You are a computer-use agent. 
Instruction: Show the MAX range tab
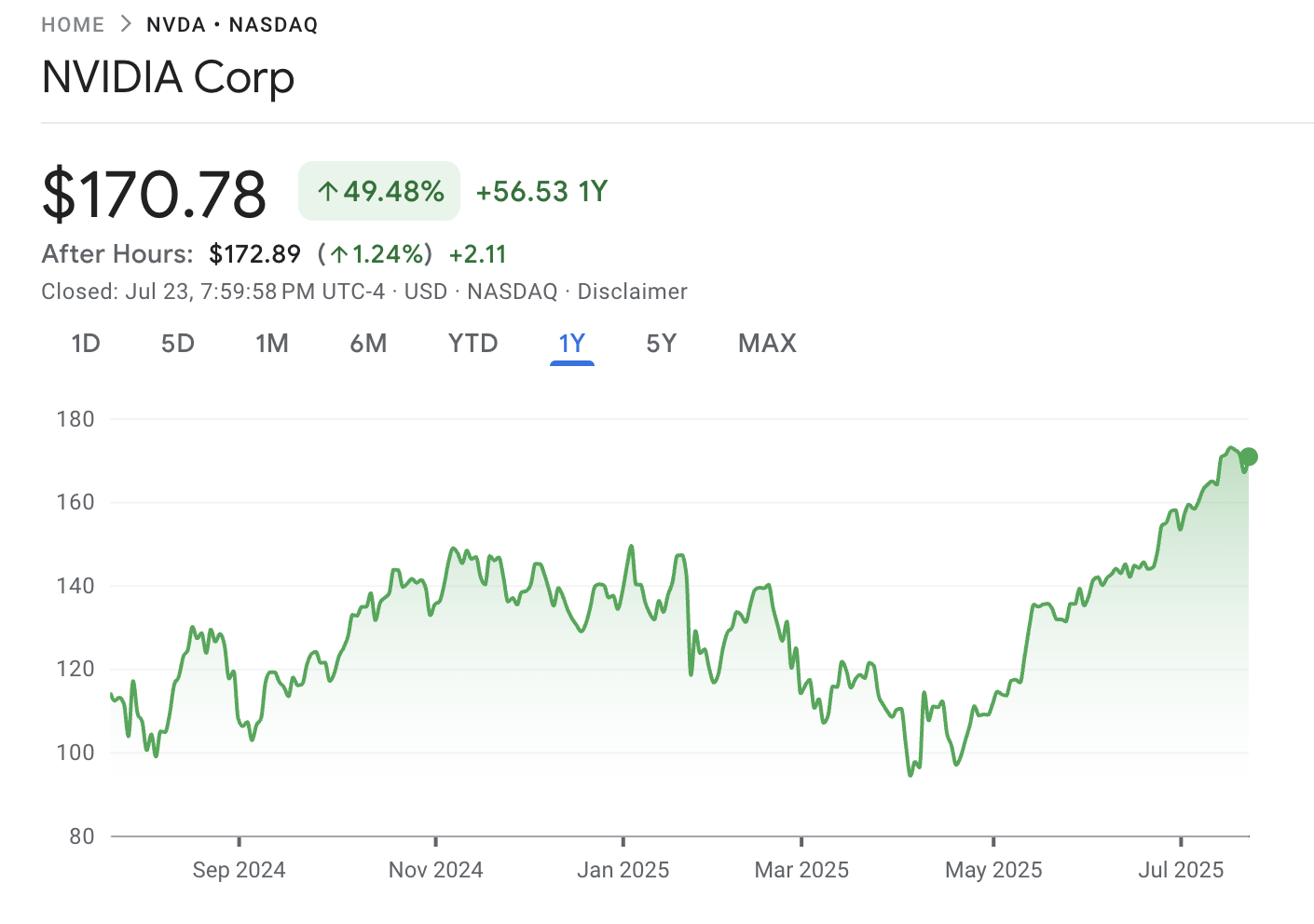[x=767, y=344]
